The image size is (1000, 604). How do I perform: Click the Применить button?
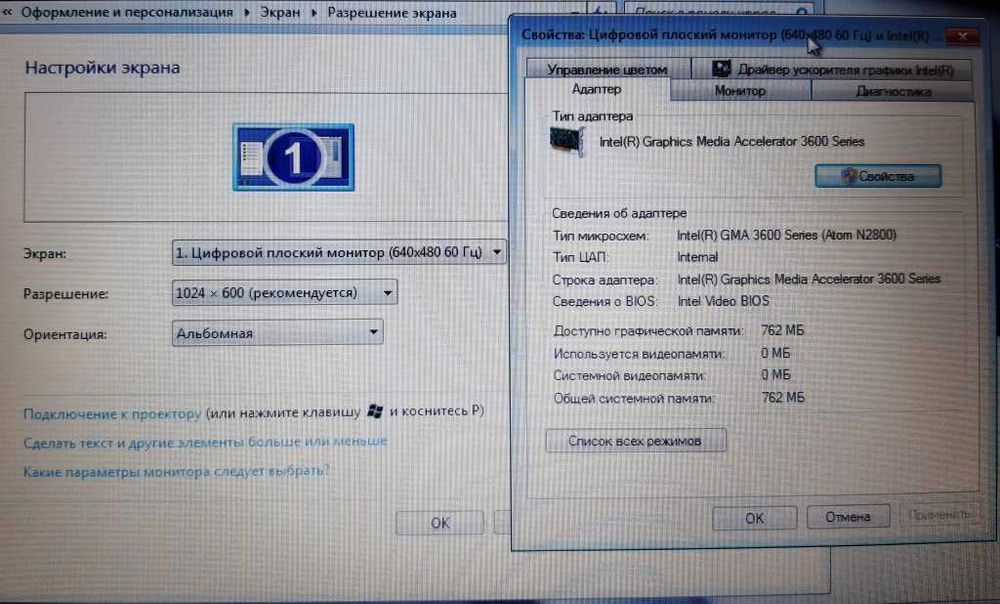point(939,514)
